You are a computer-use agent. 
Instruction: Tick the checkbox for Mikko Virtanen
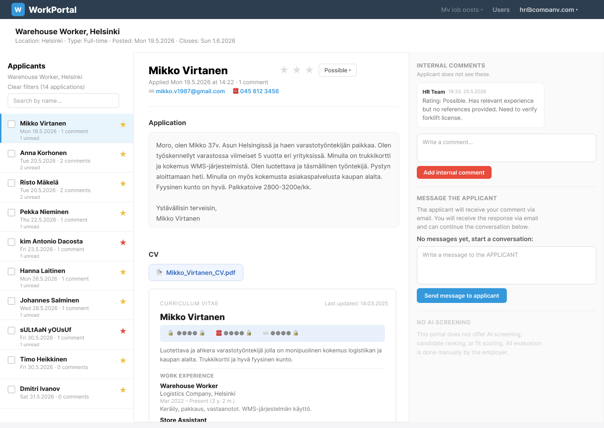click(12, 124)
